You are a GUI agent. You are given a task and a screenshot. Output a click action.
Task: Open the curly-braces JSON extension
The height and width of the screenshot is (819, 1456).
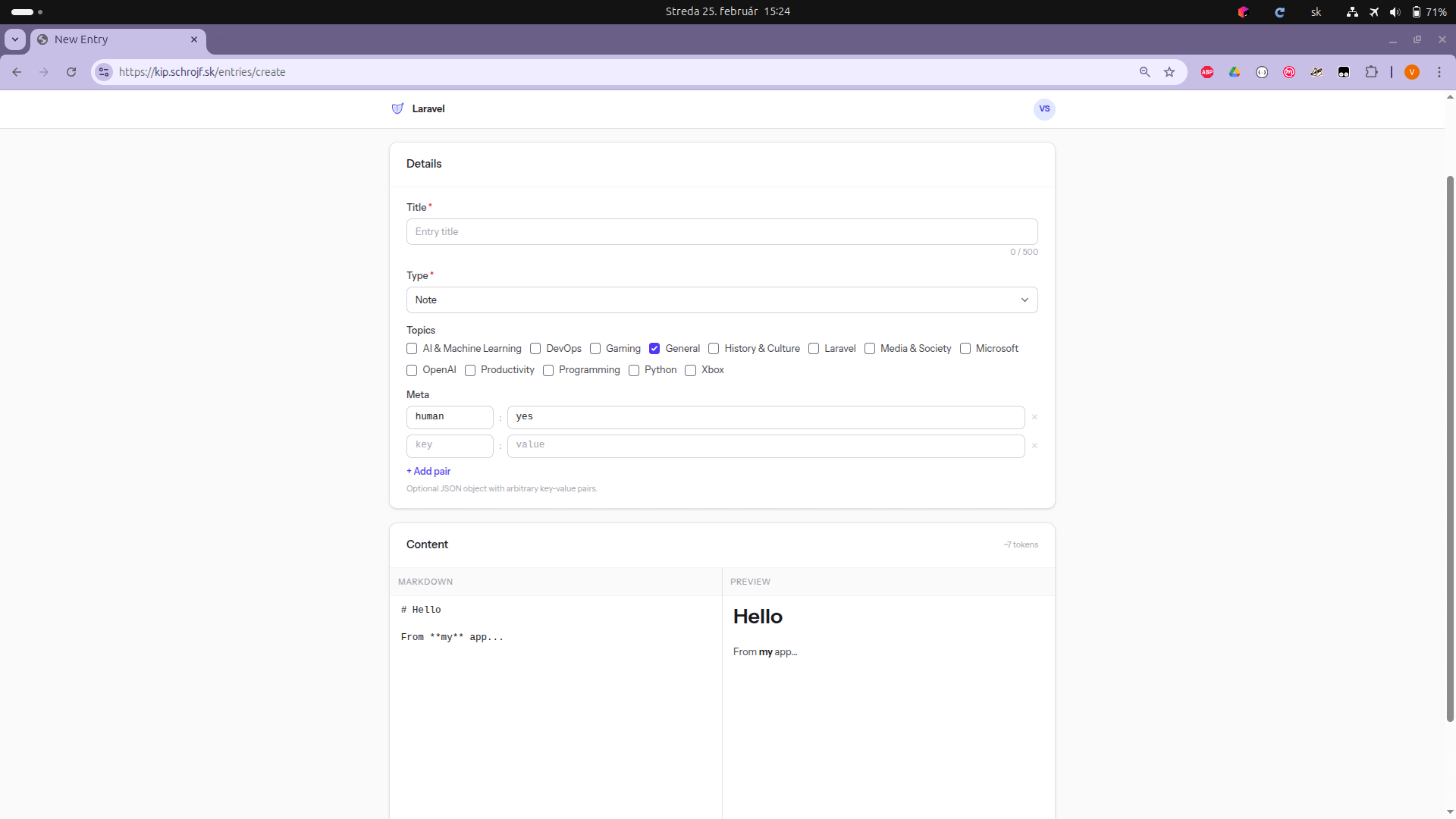coord(1262,72)
